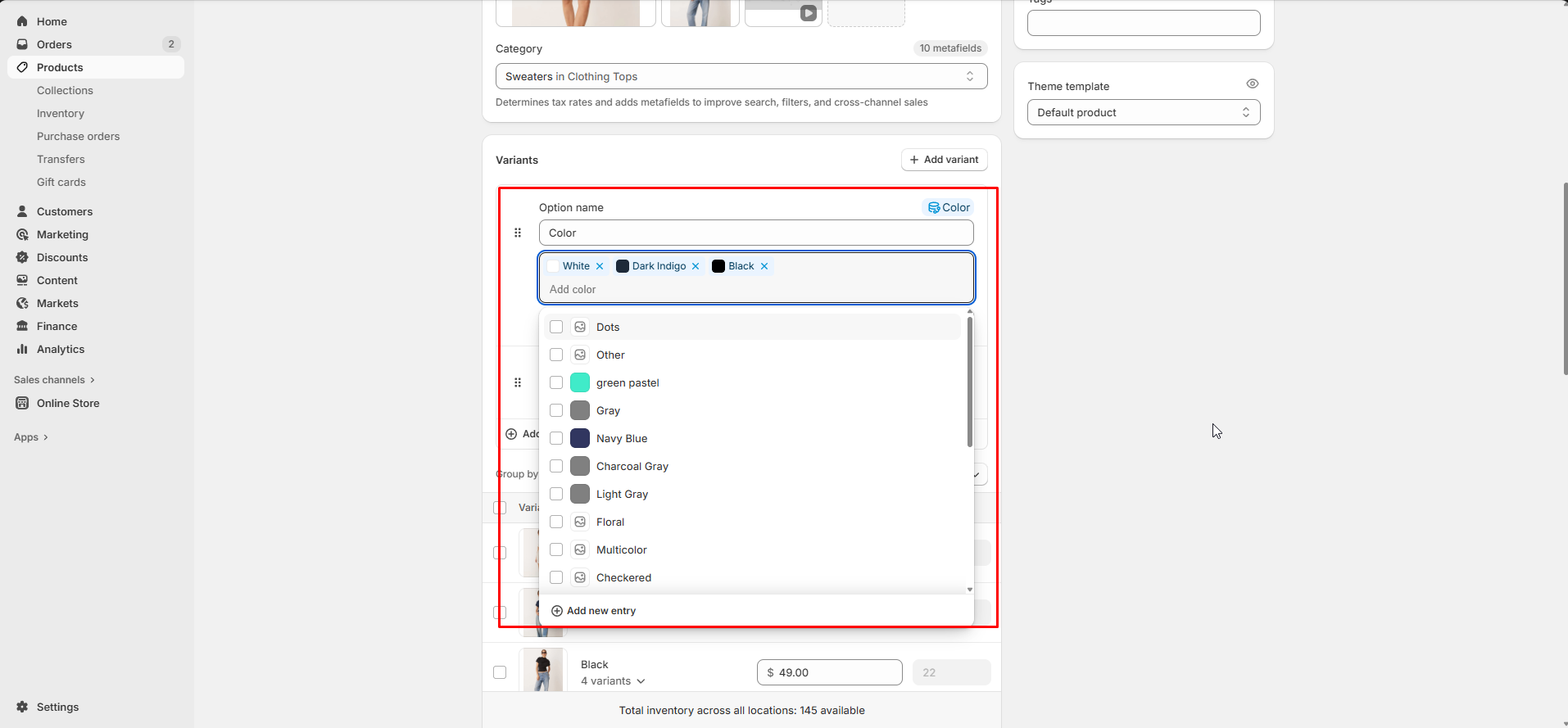Click Add new entry

[594, 611]
